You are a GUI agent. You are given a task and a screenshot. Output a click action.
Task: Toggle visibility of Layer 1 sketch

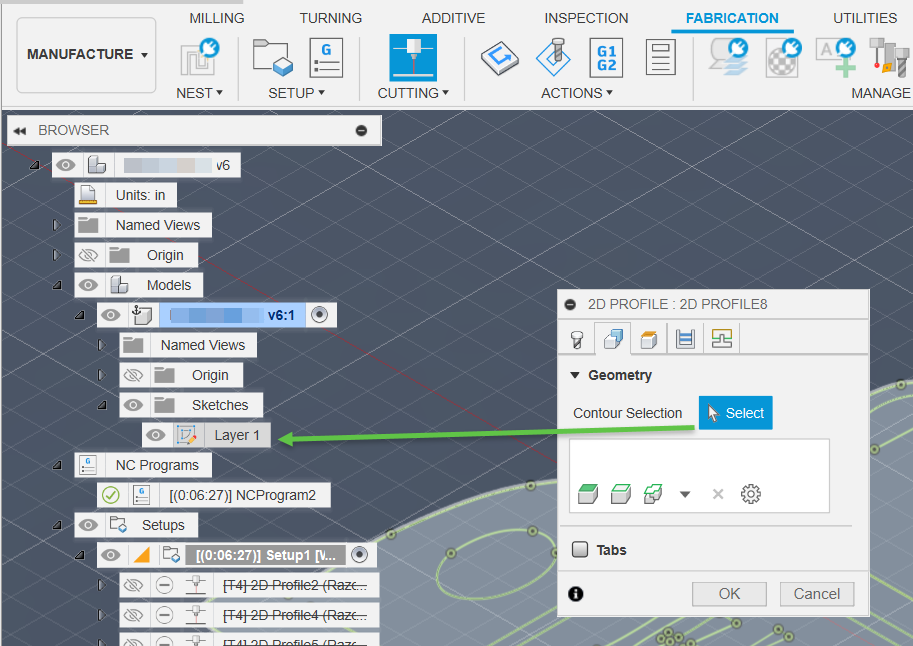(x=155, y=435)
